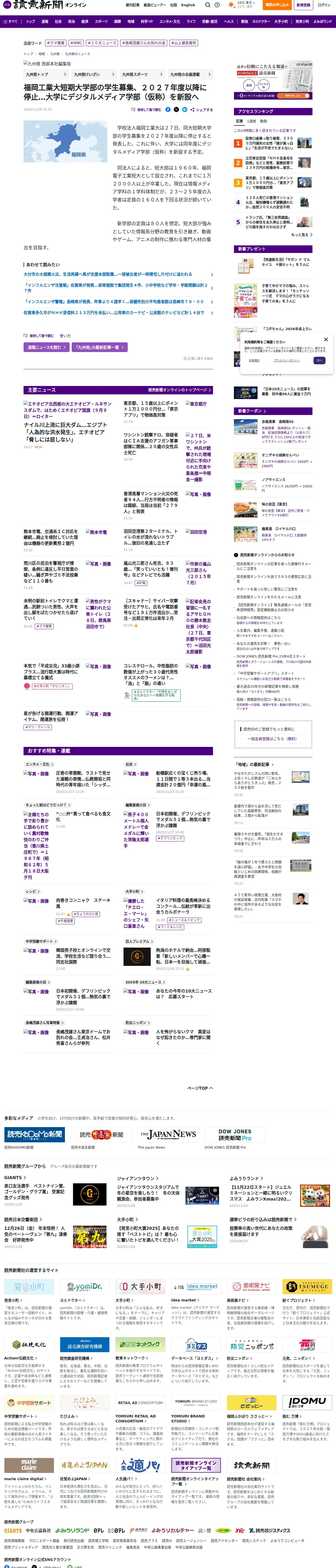Click the 新規登録 button
This screenshot has width=336, height=1568.
pyautogui.click(x=303, y=5)
